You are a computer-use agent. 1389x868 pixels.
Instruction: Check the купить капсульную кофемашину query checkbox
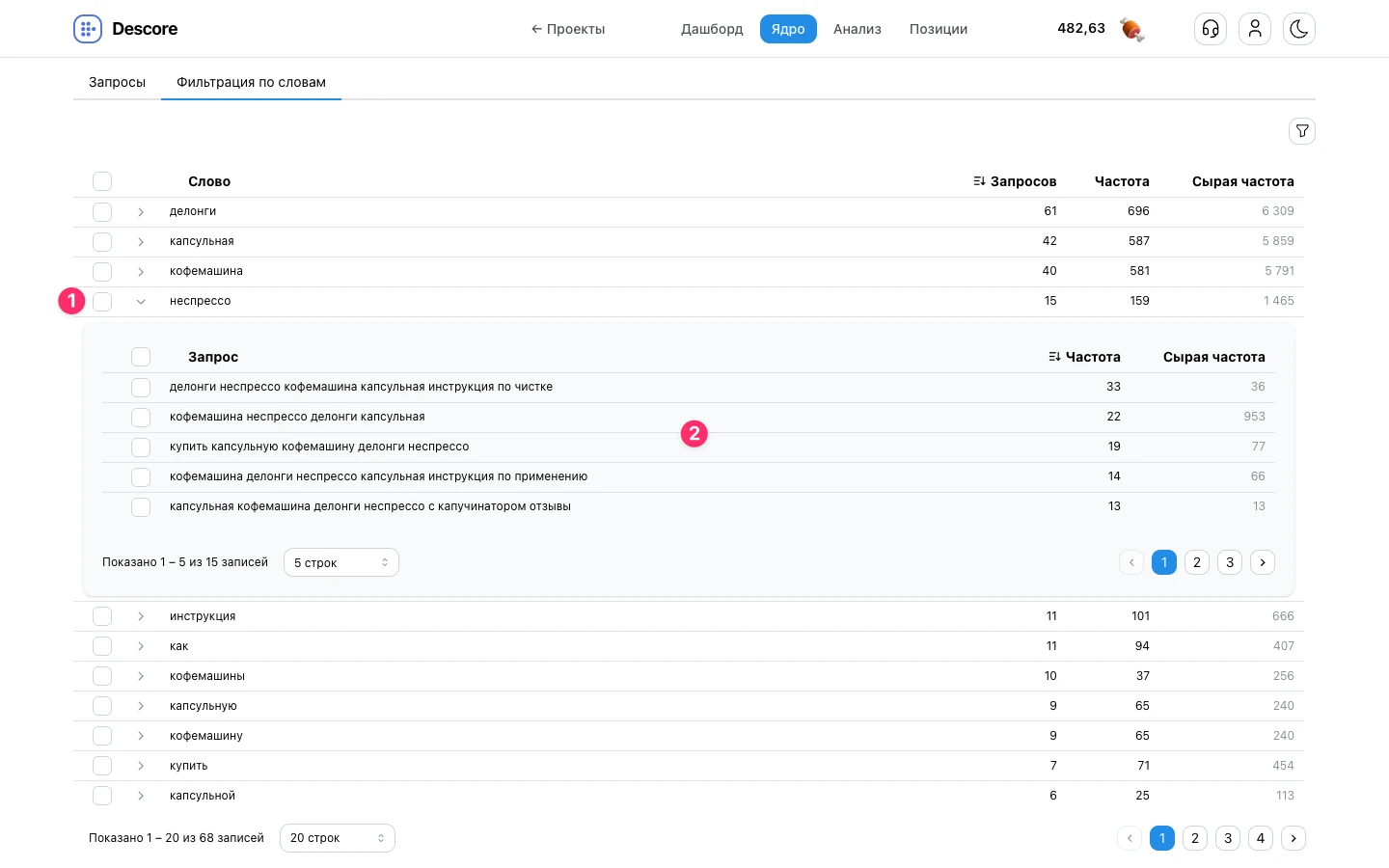tap(141, 448)
